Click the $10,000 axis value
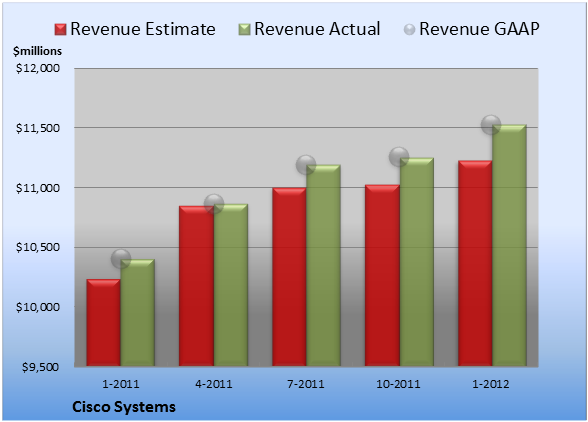The height and width of the screenshot is (422, 588). pos(38,307)
